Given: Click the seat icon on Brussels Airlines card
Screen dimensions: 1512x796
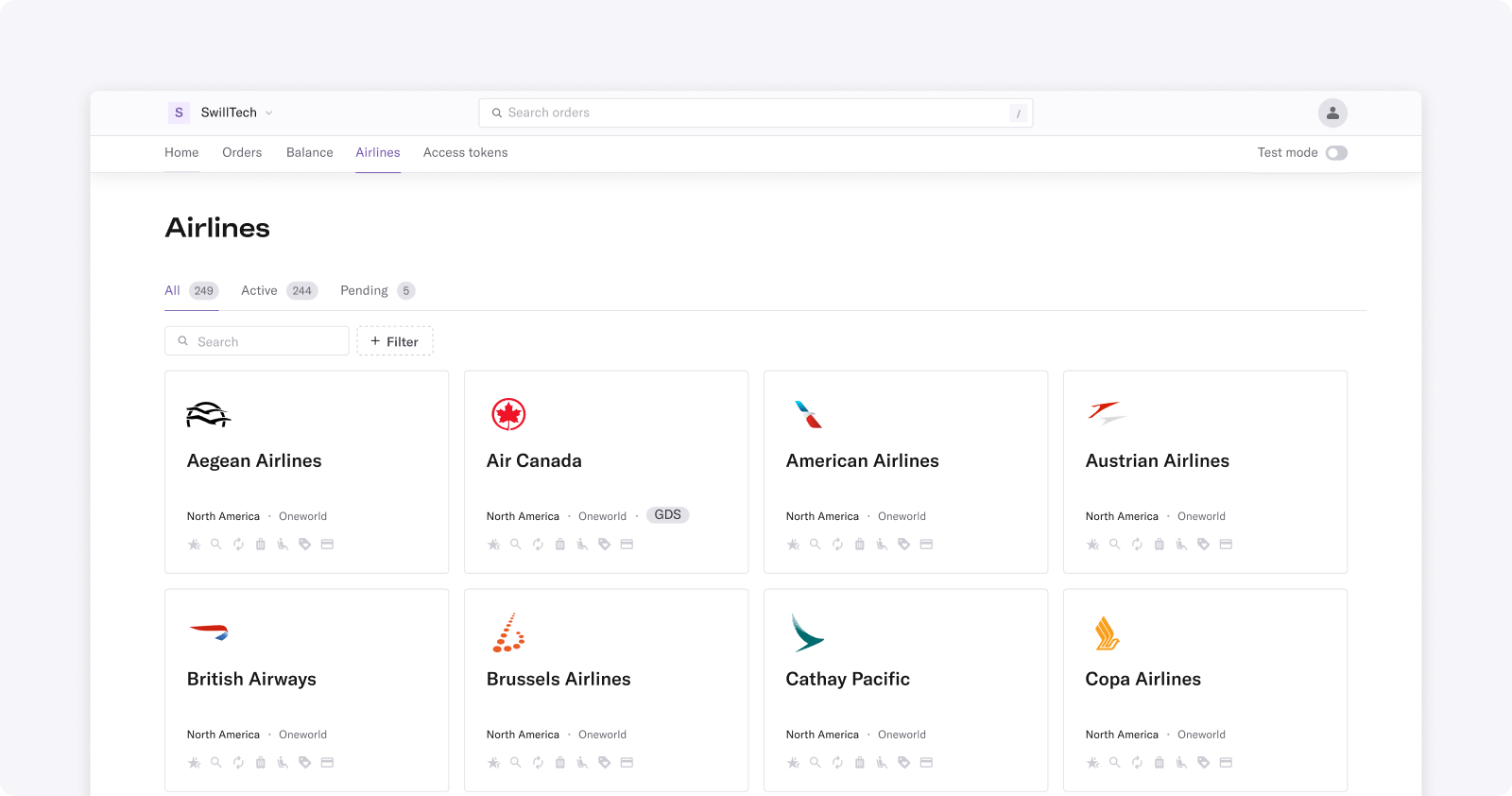Looking at the screenshot, I should (x=582, y=763).
